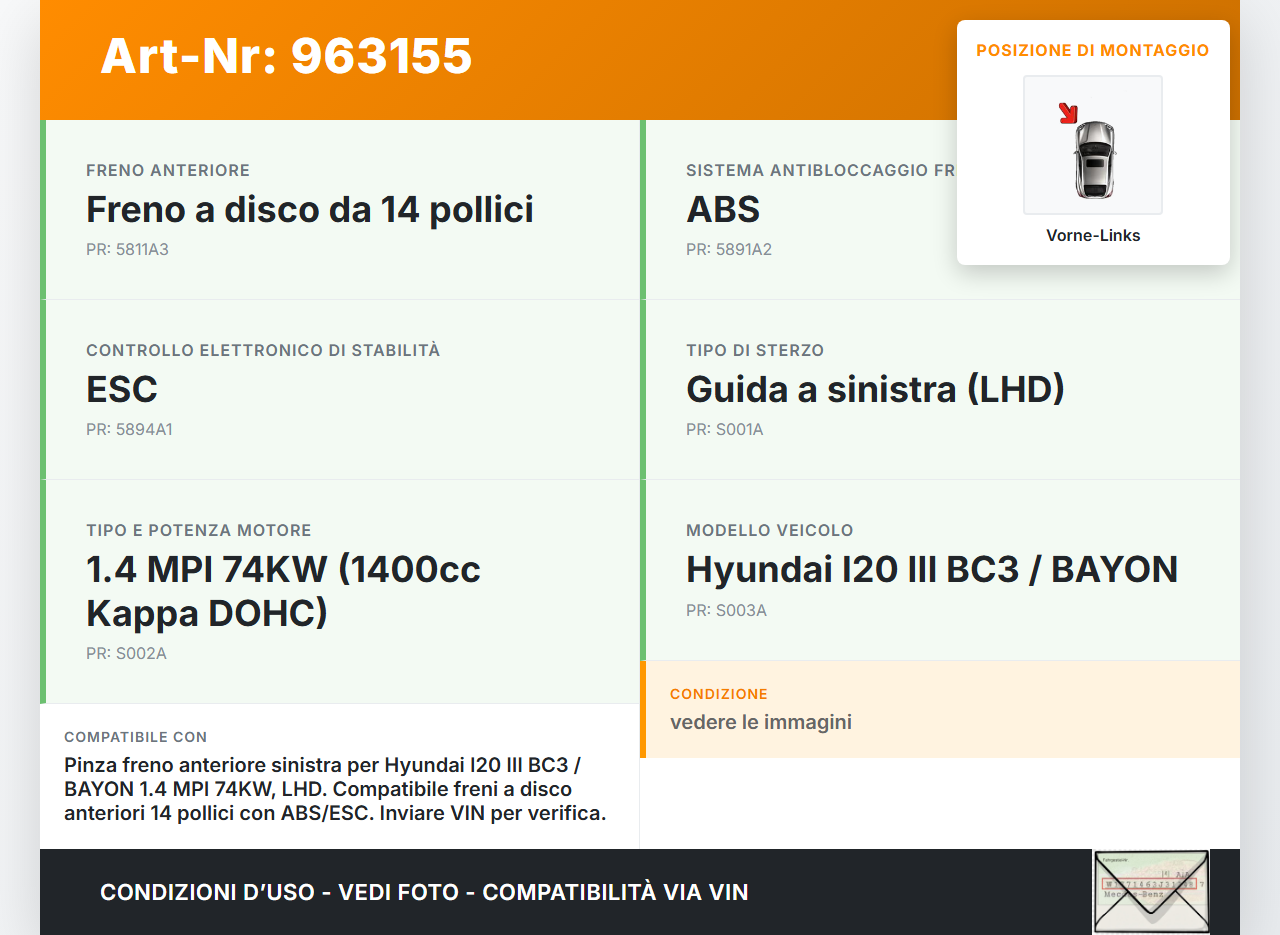Viewport: 1280px width, 935px height.
Task: Click the code PR: 5894A1
Action: tap(129, 430)
